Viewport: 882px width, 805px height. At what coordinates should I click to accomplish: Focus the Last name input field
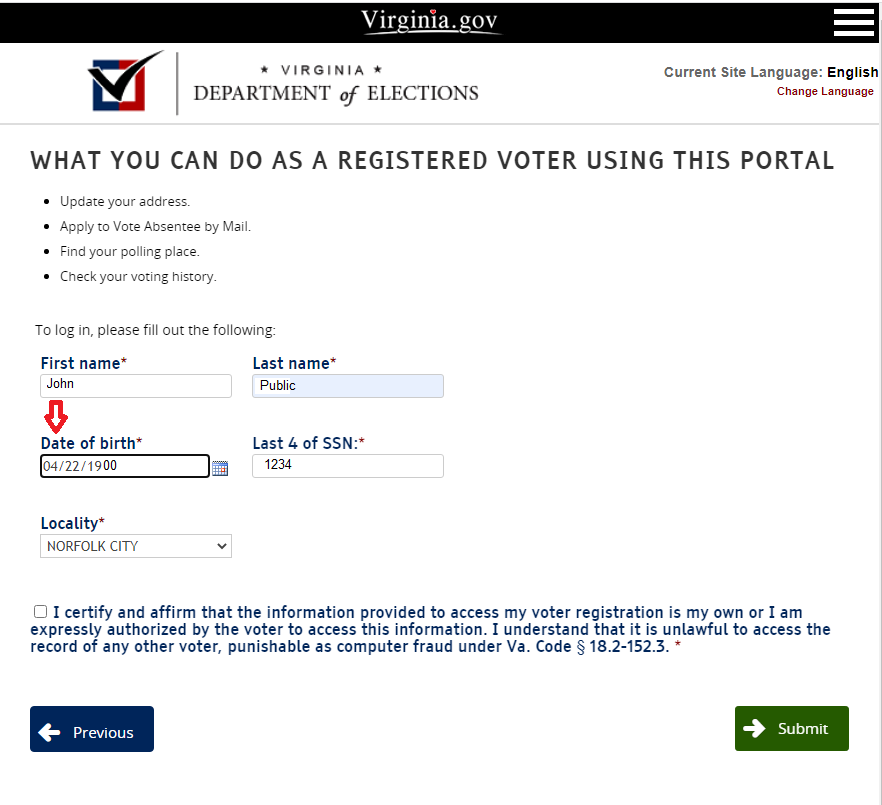pos(348,386)
